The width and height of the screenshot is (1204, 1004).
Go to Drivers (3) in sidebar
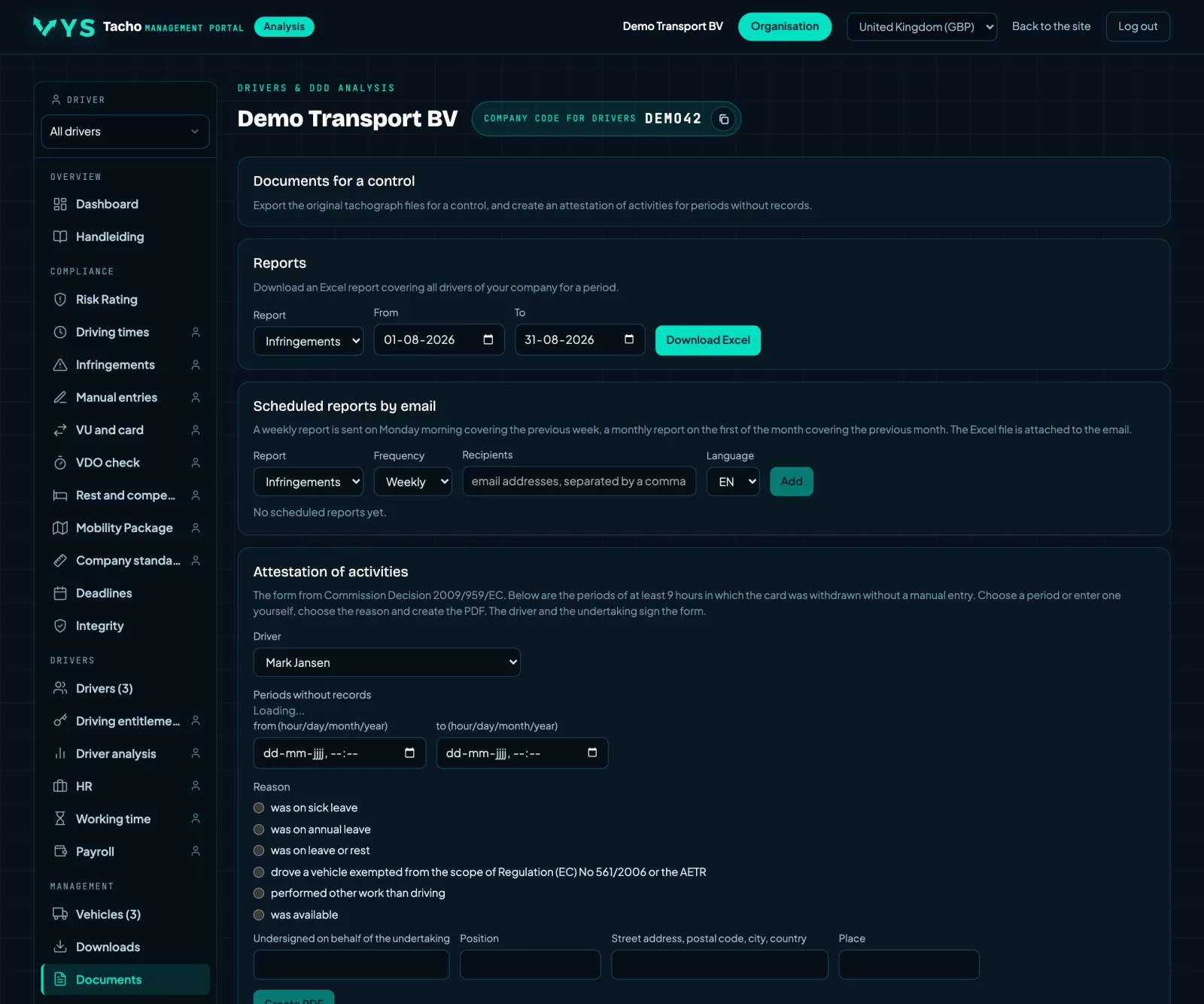125,689
